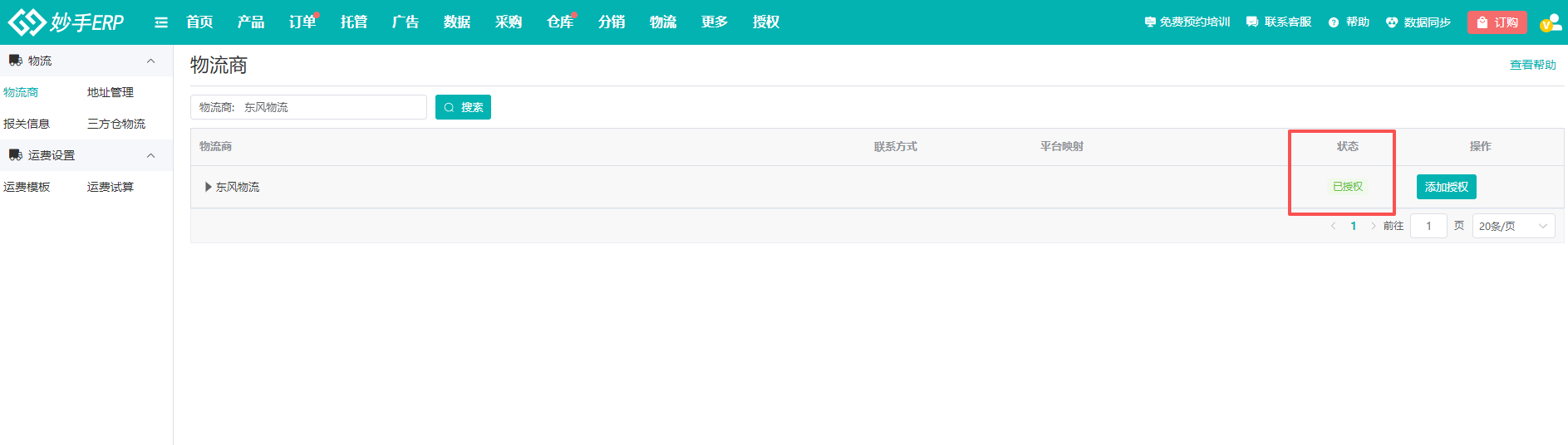Open the 20条/页 page size dropdown
This screenshot has width=1568, height=445.
(x=1514, y=226)
